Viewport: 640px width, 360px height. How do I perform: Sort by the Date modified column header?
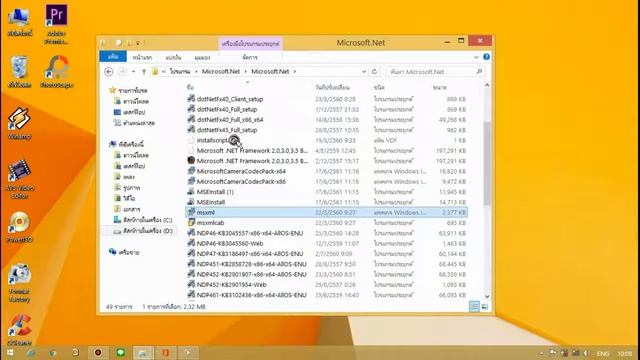332,87
